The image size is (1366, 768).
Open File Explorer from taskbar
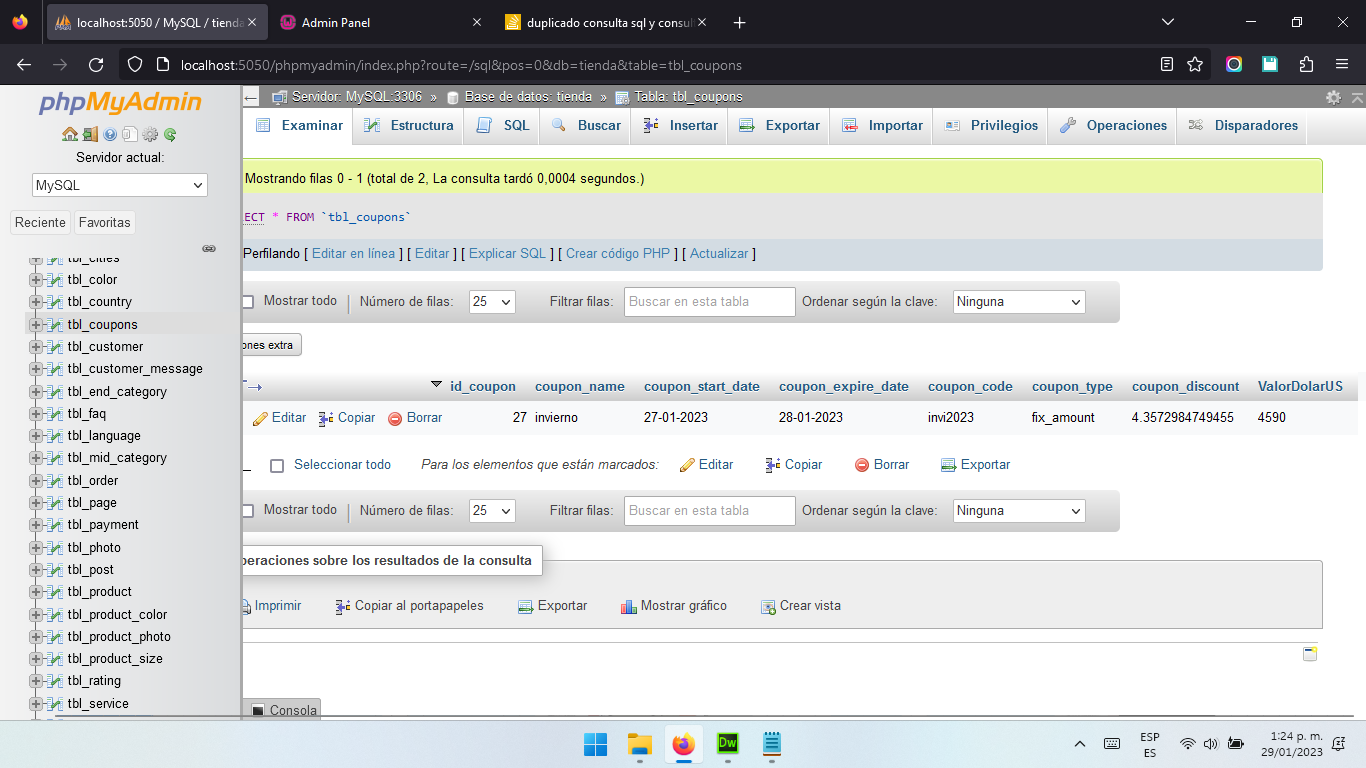[x=639, y=744]
